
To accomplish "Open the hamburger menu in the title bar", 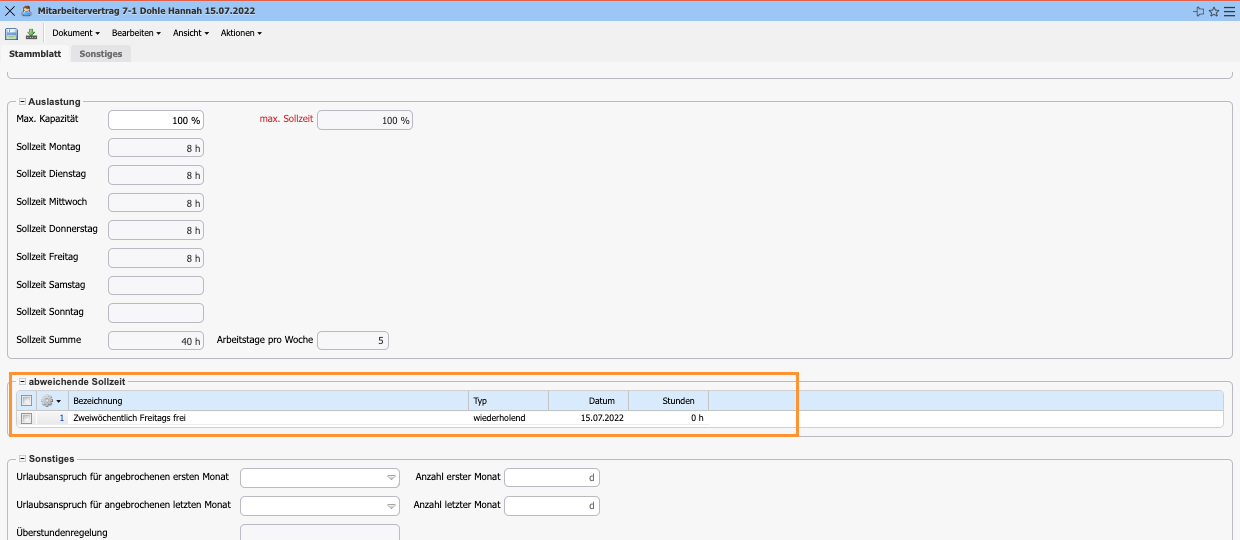I will (x=1229, y=11).
